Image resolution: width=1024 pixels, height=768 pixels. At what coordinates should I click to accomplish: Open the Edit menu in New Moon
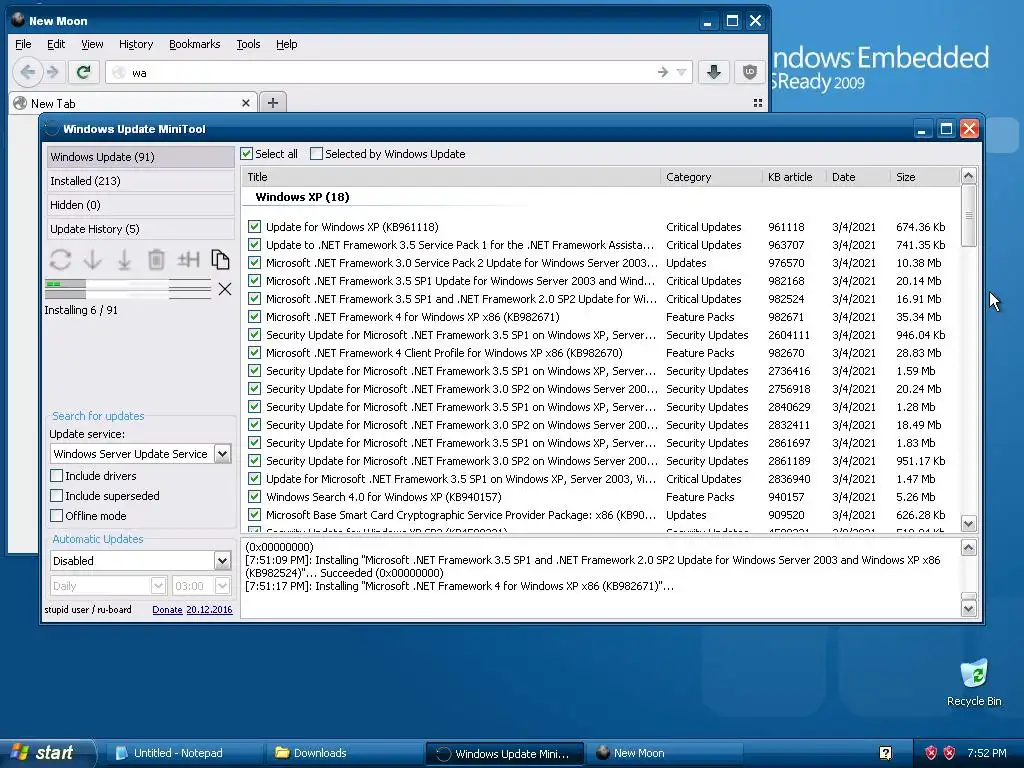56,44
